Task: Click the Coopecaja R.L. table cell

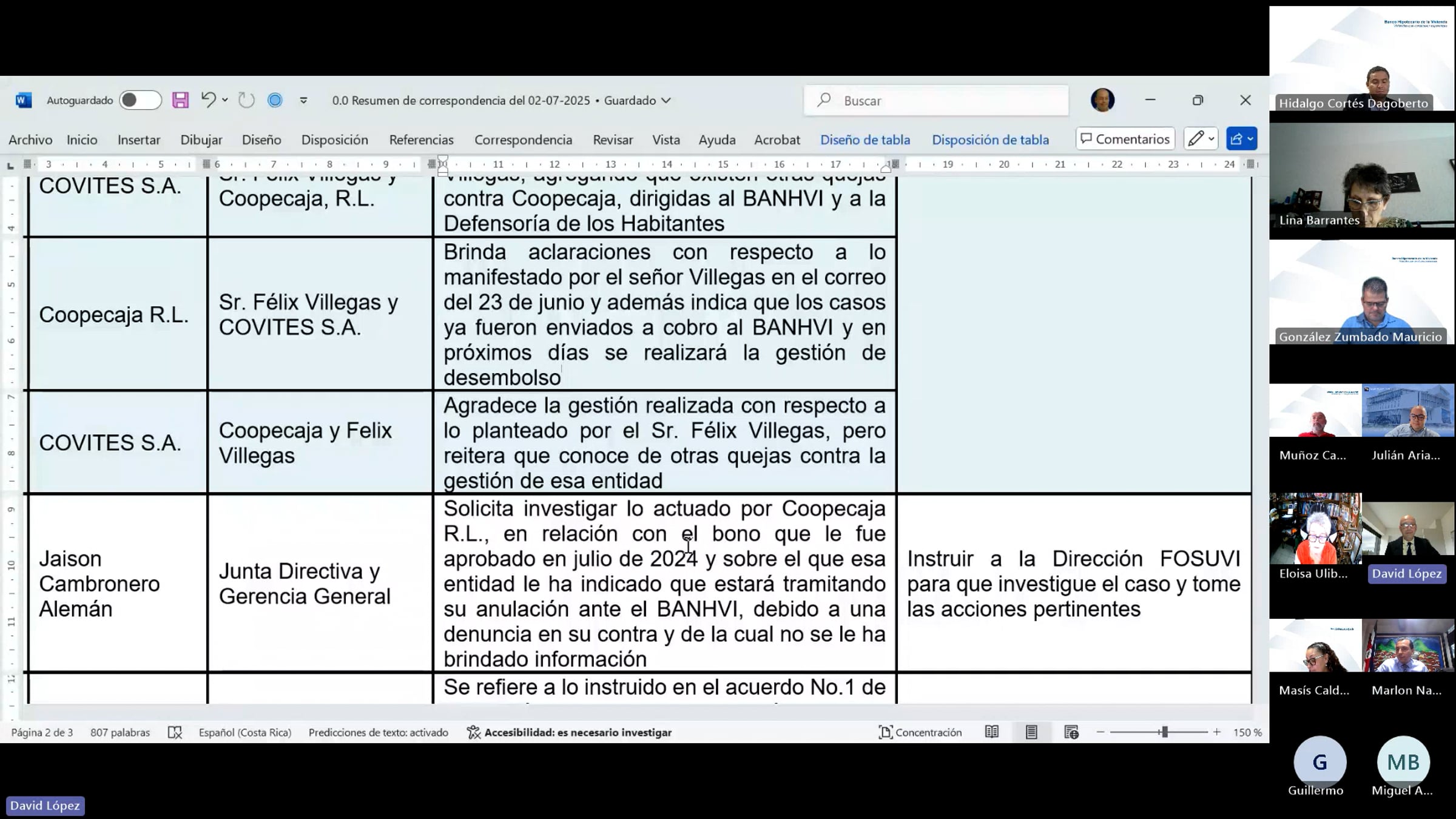Action: (118, 314)
